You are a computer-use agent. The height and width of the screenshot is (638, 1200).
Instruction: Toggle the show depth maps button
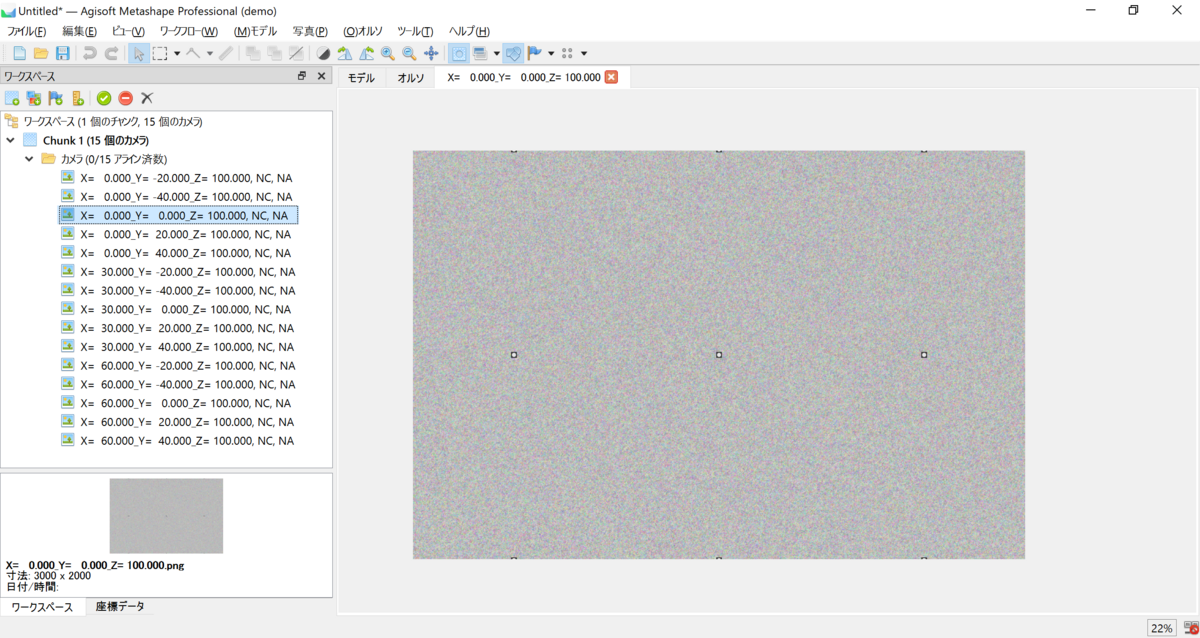480,53
